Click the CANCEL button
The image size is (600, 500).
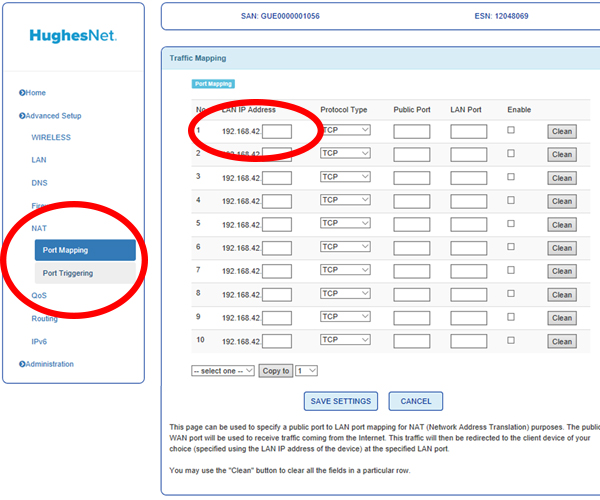416,401
